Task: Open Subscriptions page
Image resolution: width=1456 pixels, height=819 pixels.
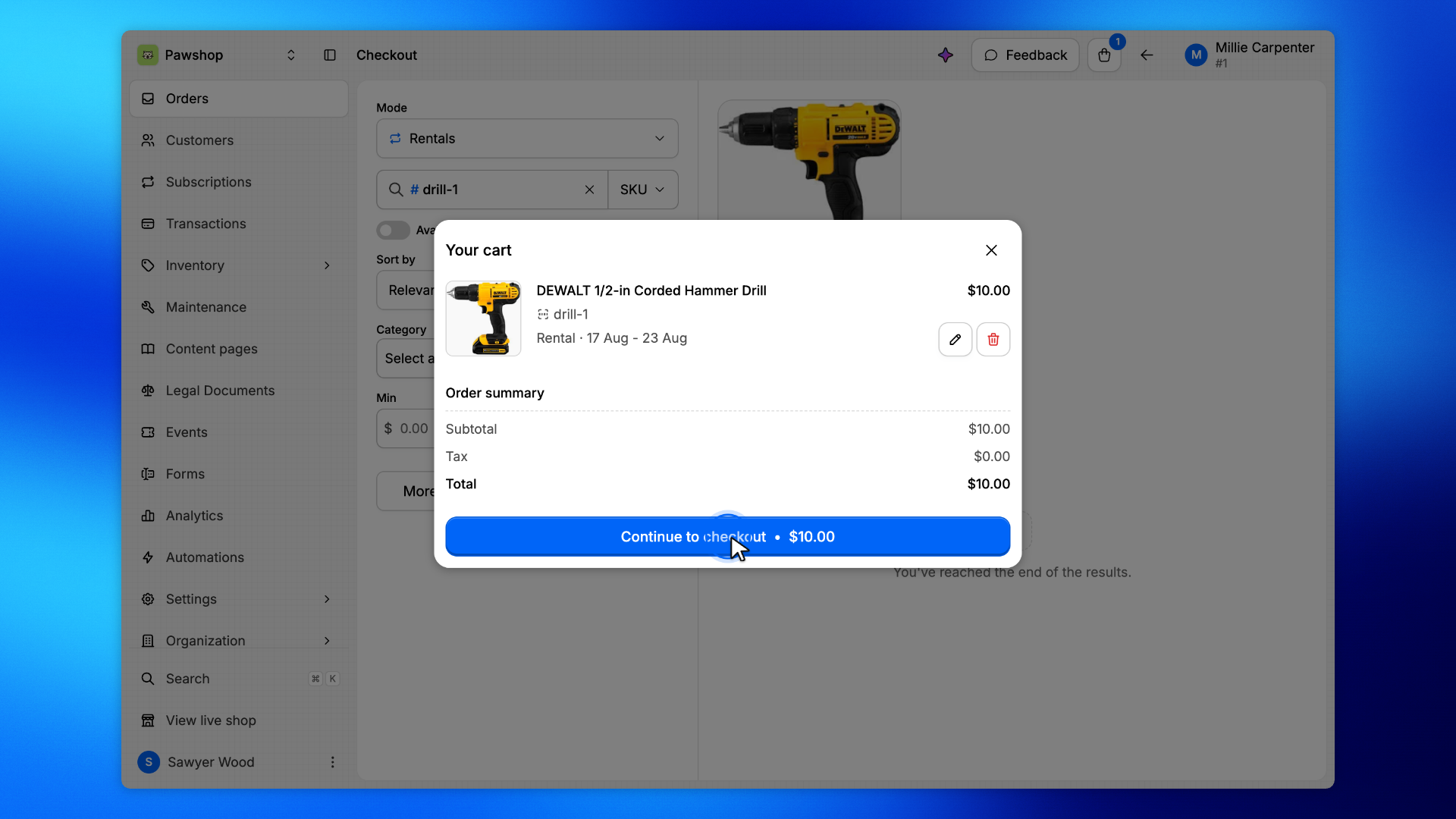Action: pos(239,182)
